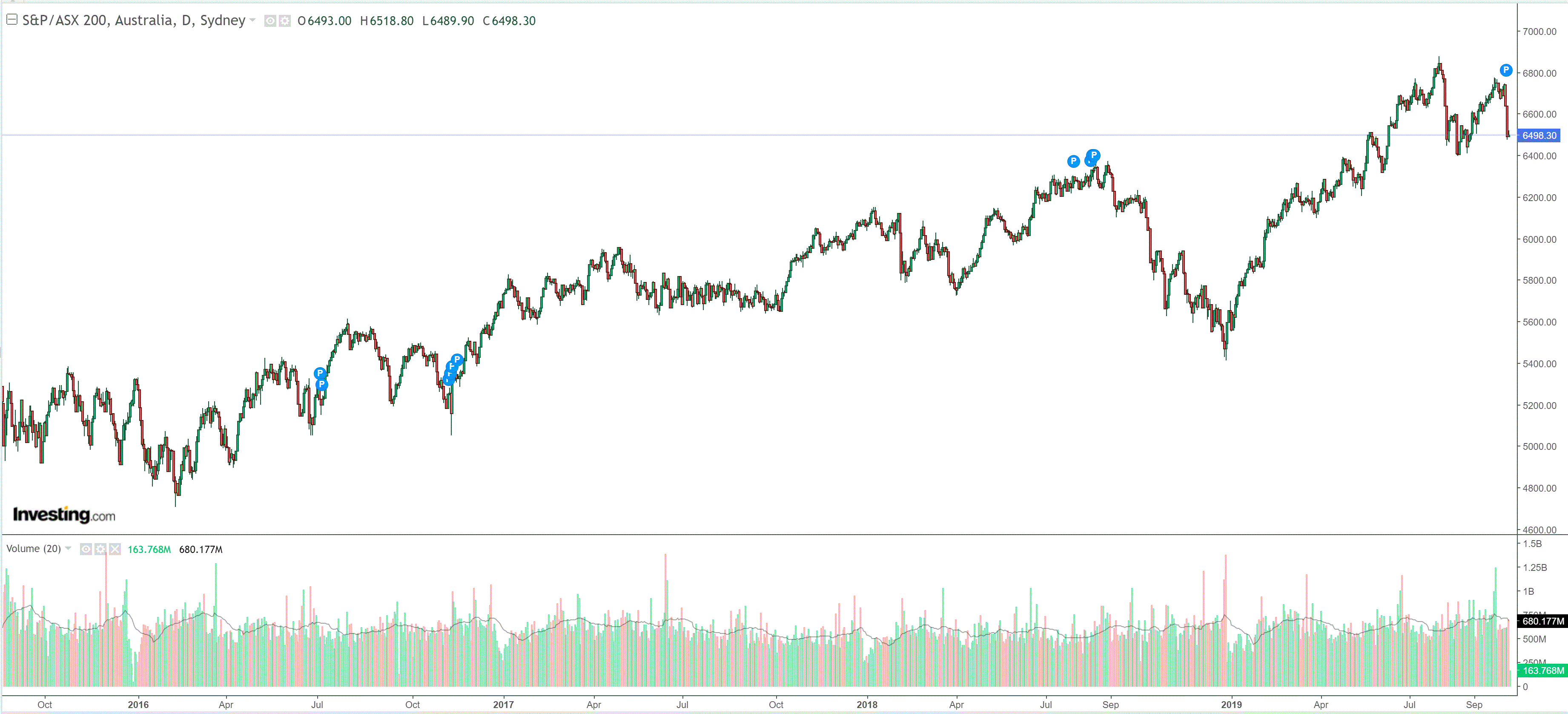Hide the Volume indicator using eye icon
This screenshot has height=714, width=1568.
86,549
